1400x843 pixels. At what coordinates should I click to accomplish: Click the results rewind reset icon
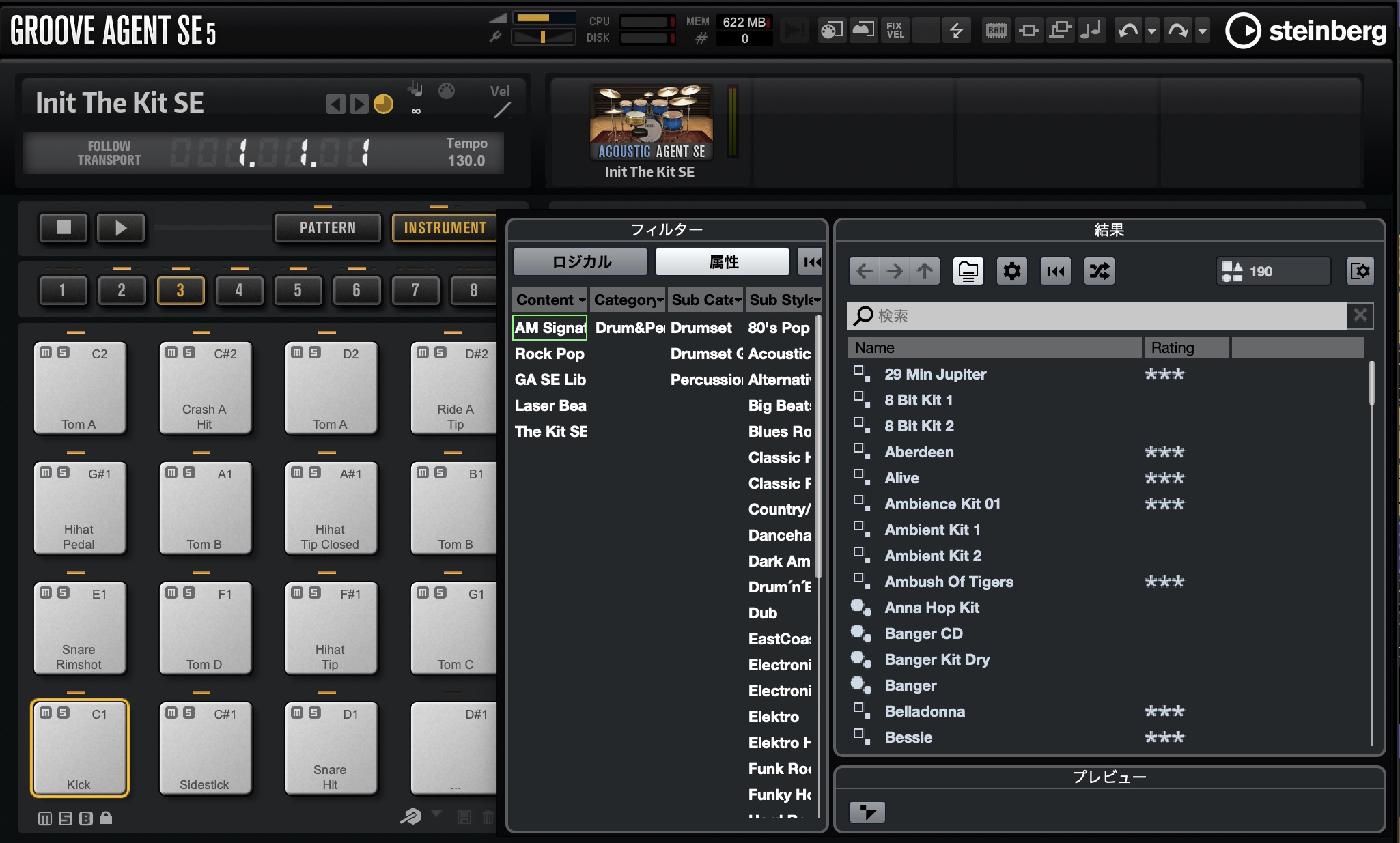coord(1055,271)
